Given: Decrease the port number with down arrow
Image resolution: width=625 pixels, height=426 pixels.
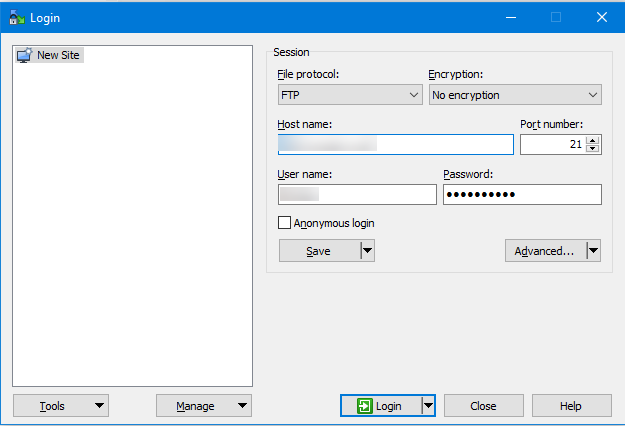Looking at the screenshot, I should pyautogui.click(x=593, y=149).
